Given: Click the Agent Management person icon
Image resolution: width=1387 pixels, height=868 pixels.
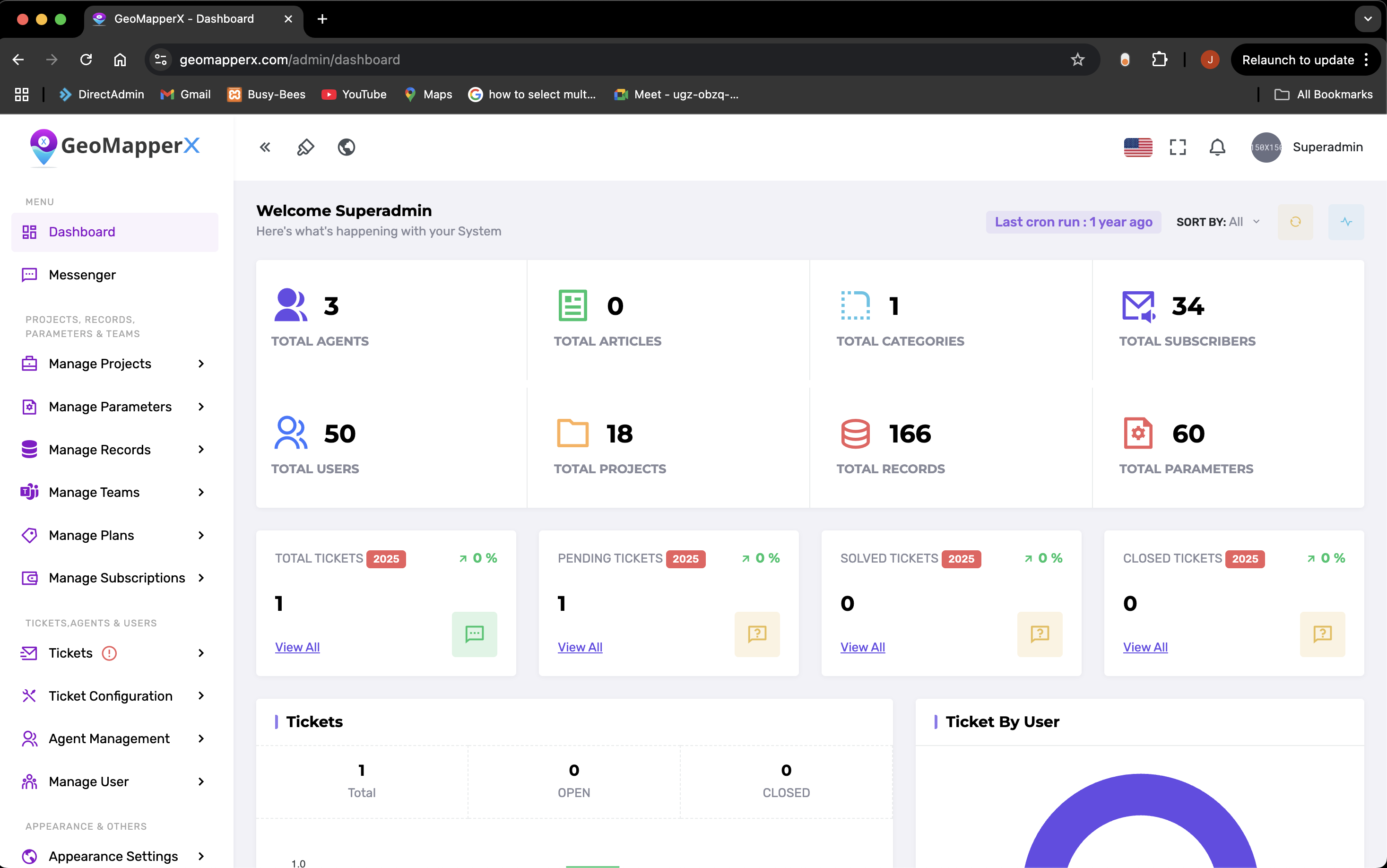Looking at the screenshot, I should click(29, 739).
